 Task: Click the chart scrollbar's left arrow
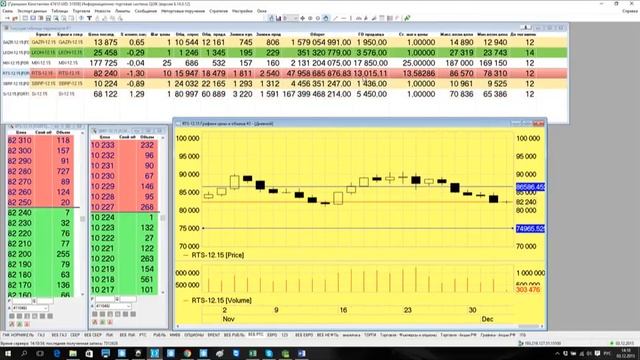tap(178, 326)
